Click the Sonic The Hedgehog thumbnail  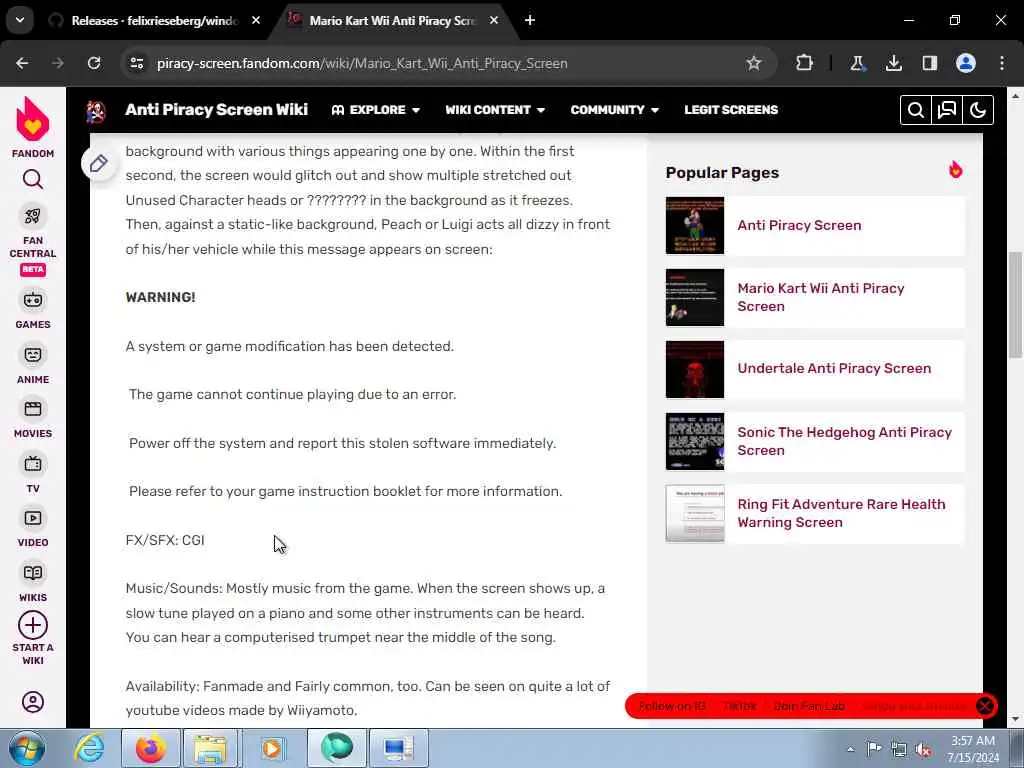pos(695,441)
